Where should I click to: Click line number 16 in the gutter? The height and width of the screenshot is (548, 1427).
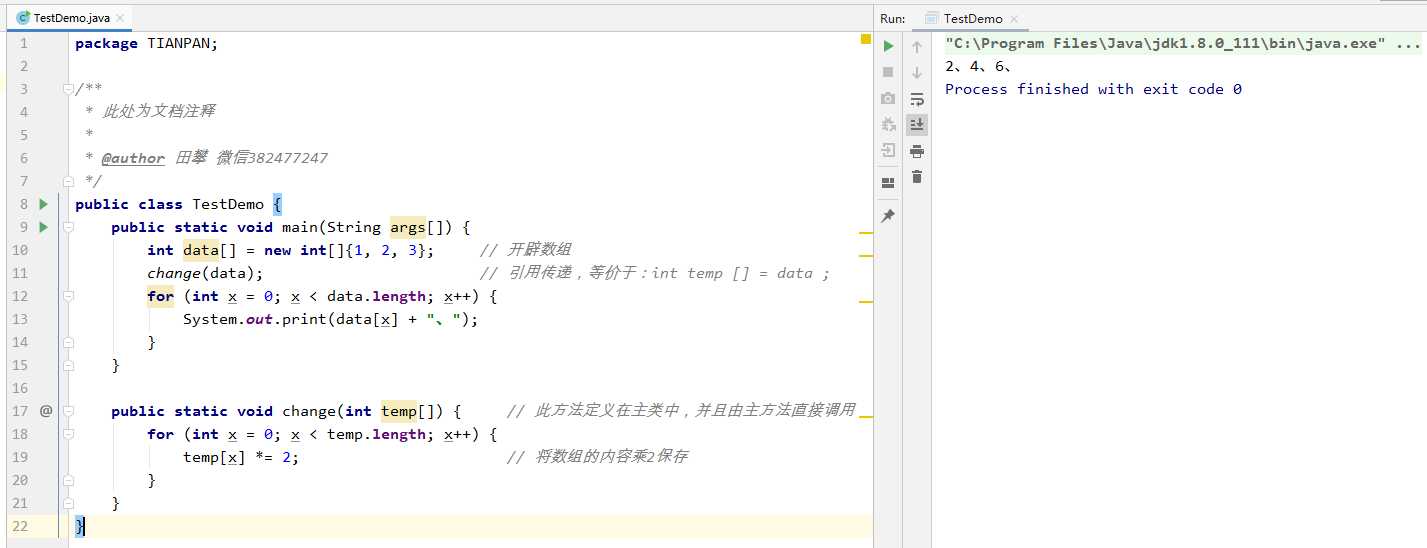point(20,388)
